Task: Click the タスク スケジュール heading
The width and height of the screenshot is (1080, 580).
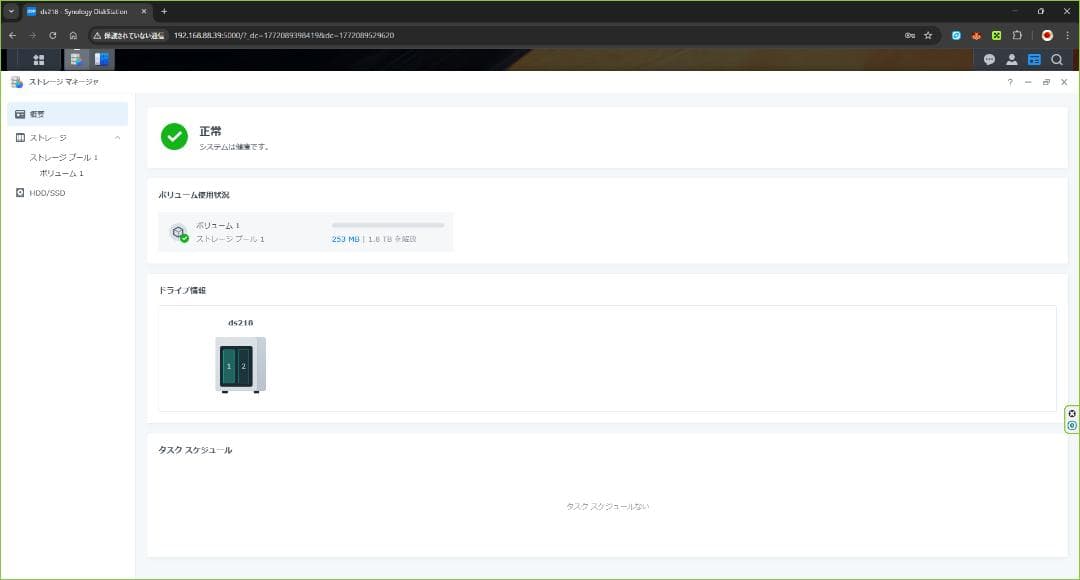Action: (x=195, y=450)
